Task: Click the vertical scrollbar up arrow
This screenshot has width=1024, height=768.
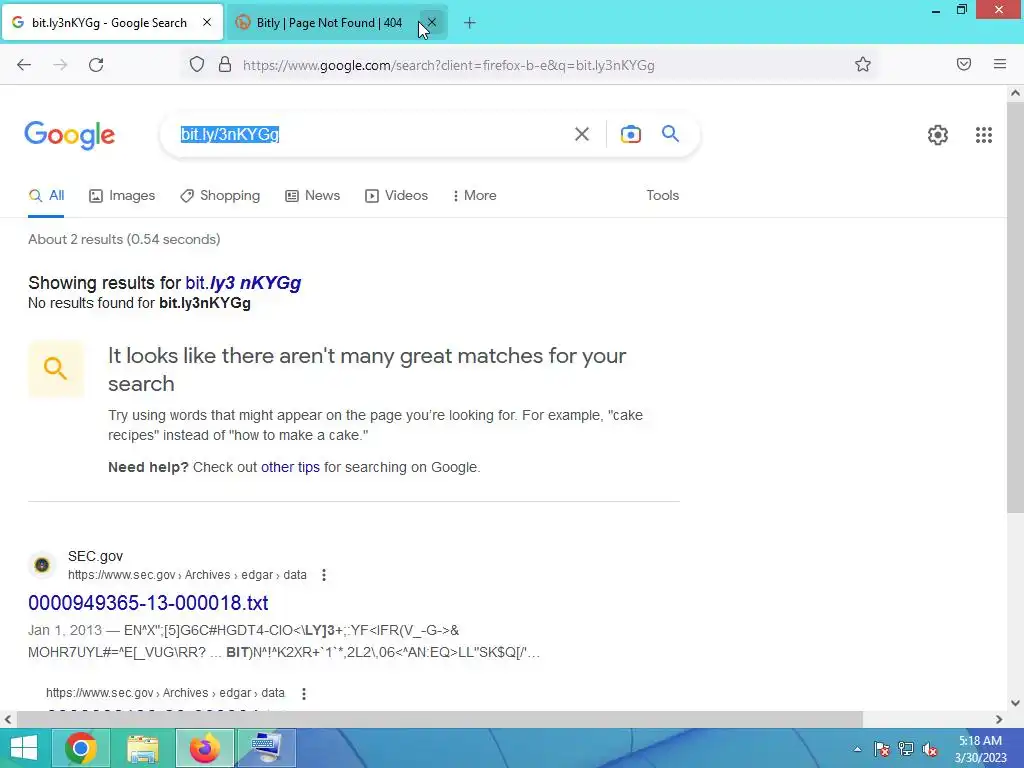Action: pos(1015,93)
